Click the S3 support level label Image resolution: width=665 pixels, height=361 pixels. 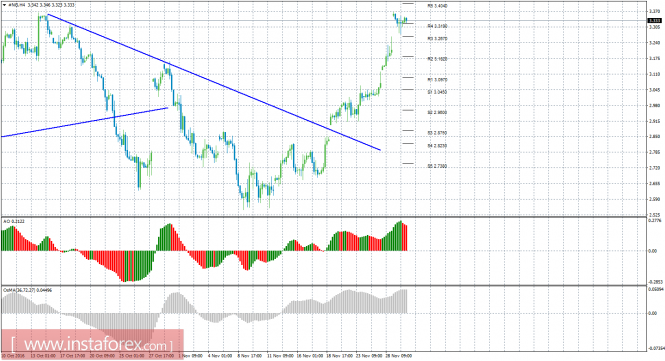pyautogui.click(x=437, y=133)
